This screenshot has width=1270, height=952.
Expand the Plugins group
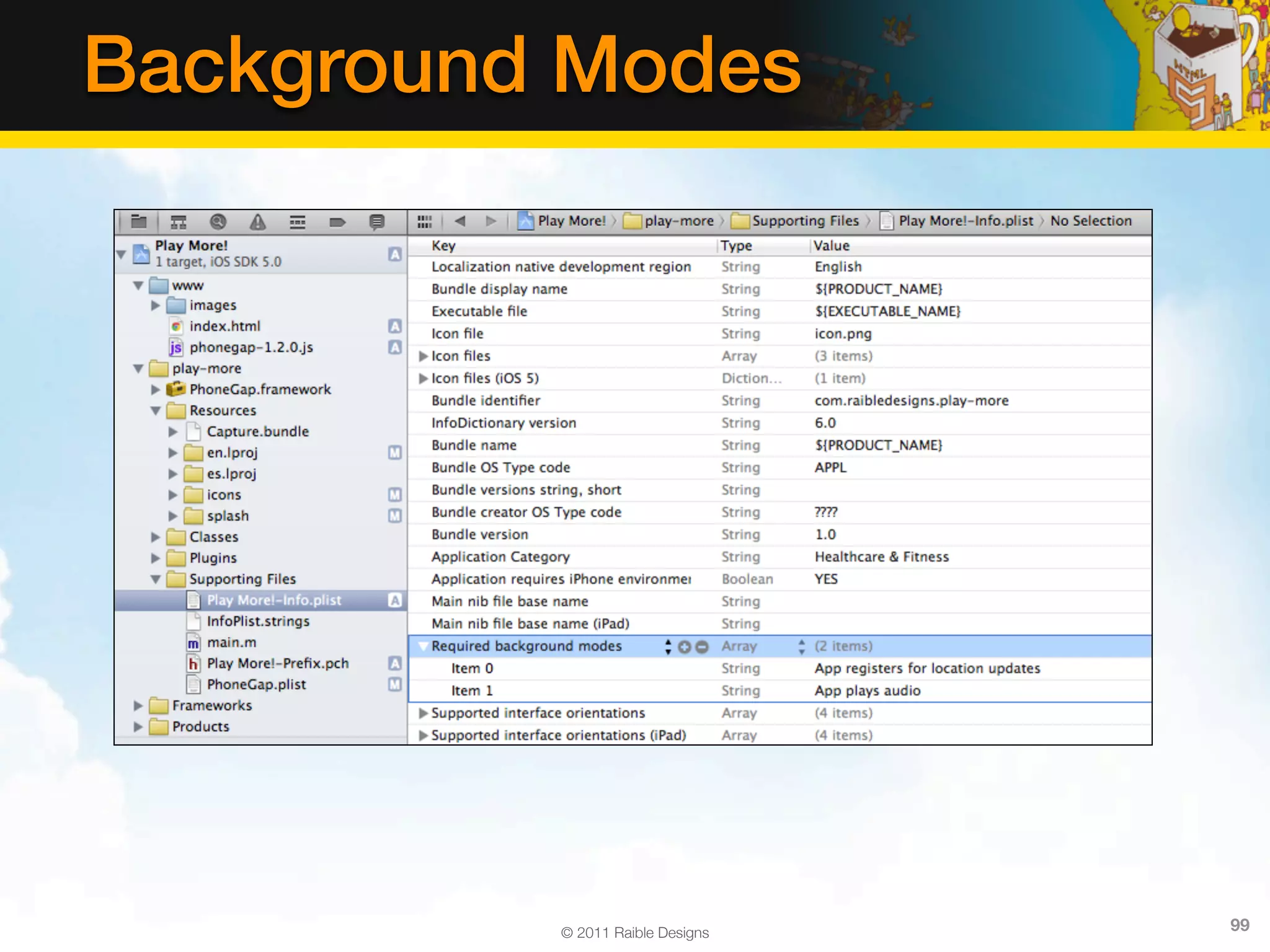click(156, 558)
